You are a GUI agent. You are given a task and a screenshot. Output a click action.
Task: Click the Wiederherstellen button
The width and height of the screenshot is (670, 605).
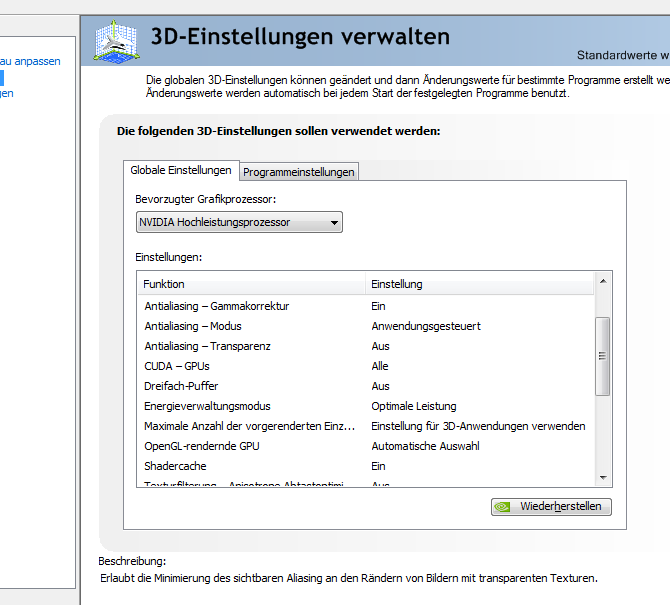pos(551,507)
